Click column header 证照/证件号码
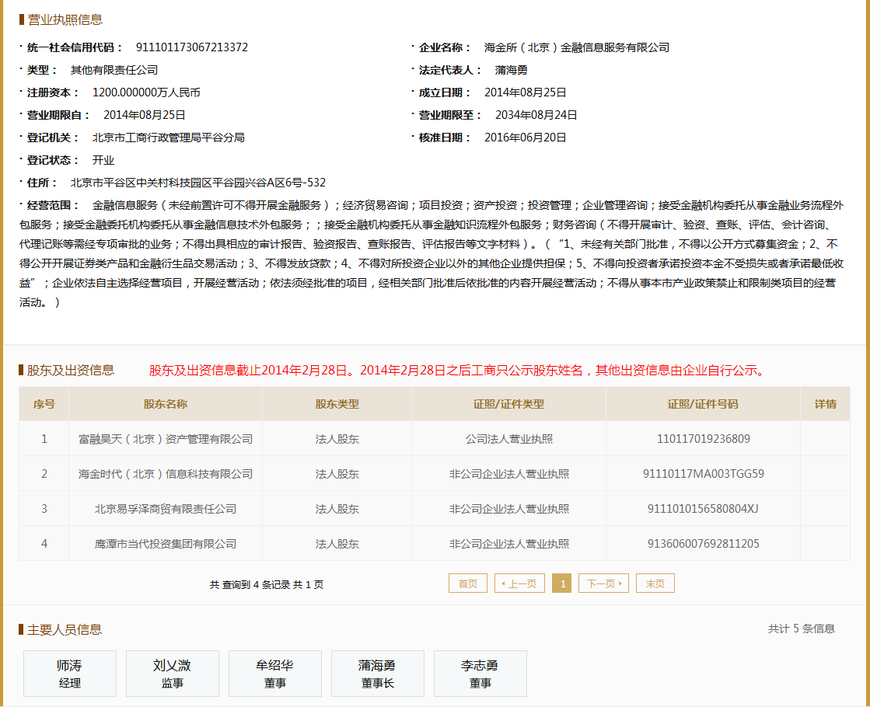Image resolution: width=870 pixels, height=707 pixels. pyautogui.click(x=703, y=404)
